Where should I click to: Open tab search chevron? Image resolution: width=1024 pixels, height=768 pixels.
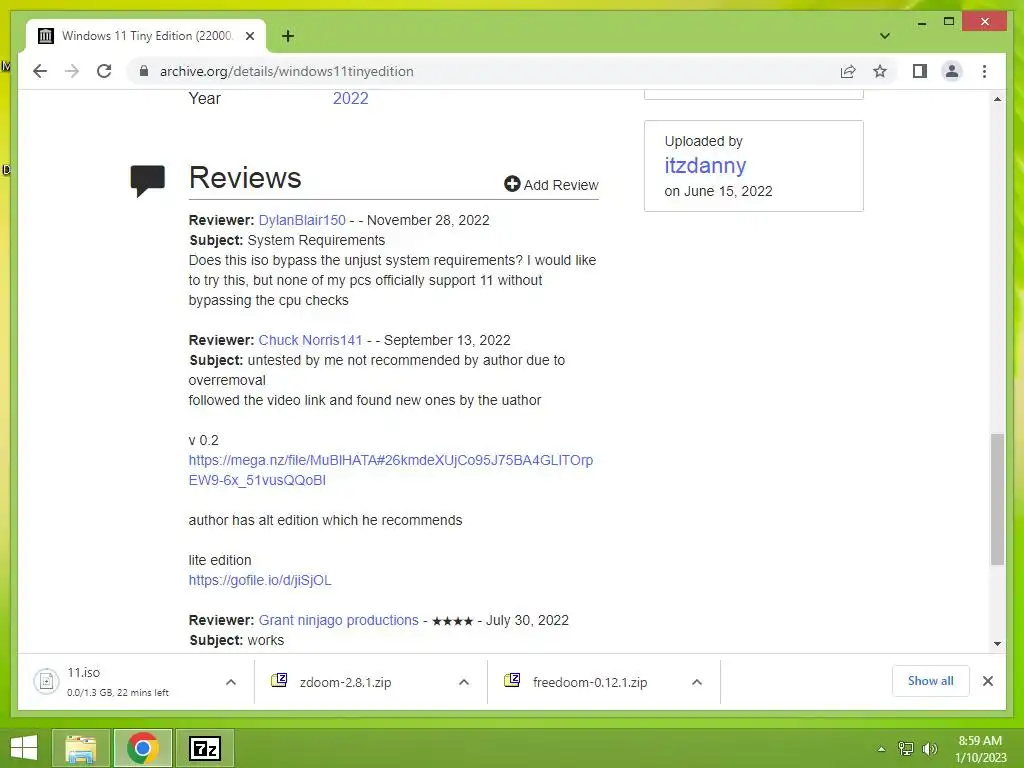pyautogui.click(x=884, y=36)
